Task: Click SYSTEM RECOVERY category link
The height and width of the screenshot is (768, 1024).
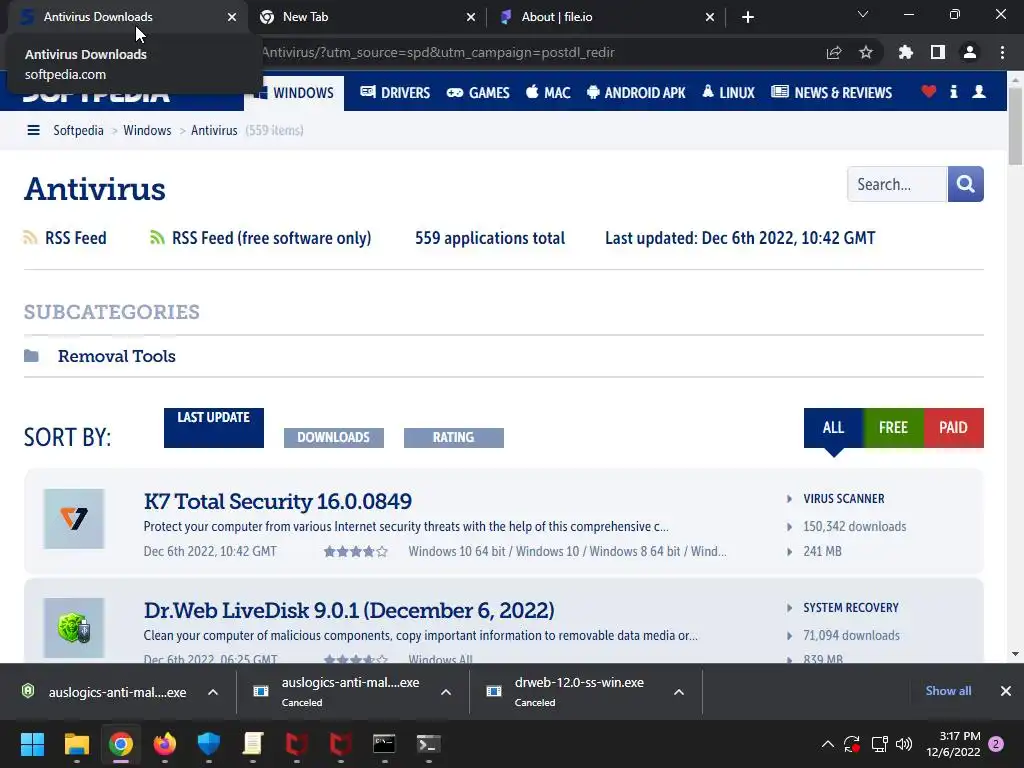Action: point(851,608)
